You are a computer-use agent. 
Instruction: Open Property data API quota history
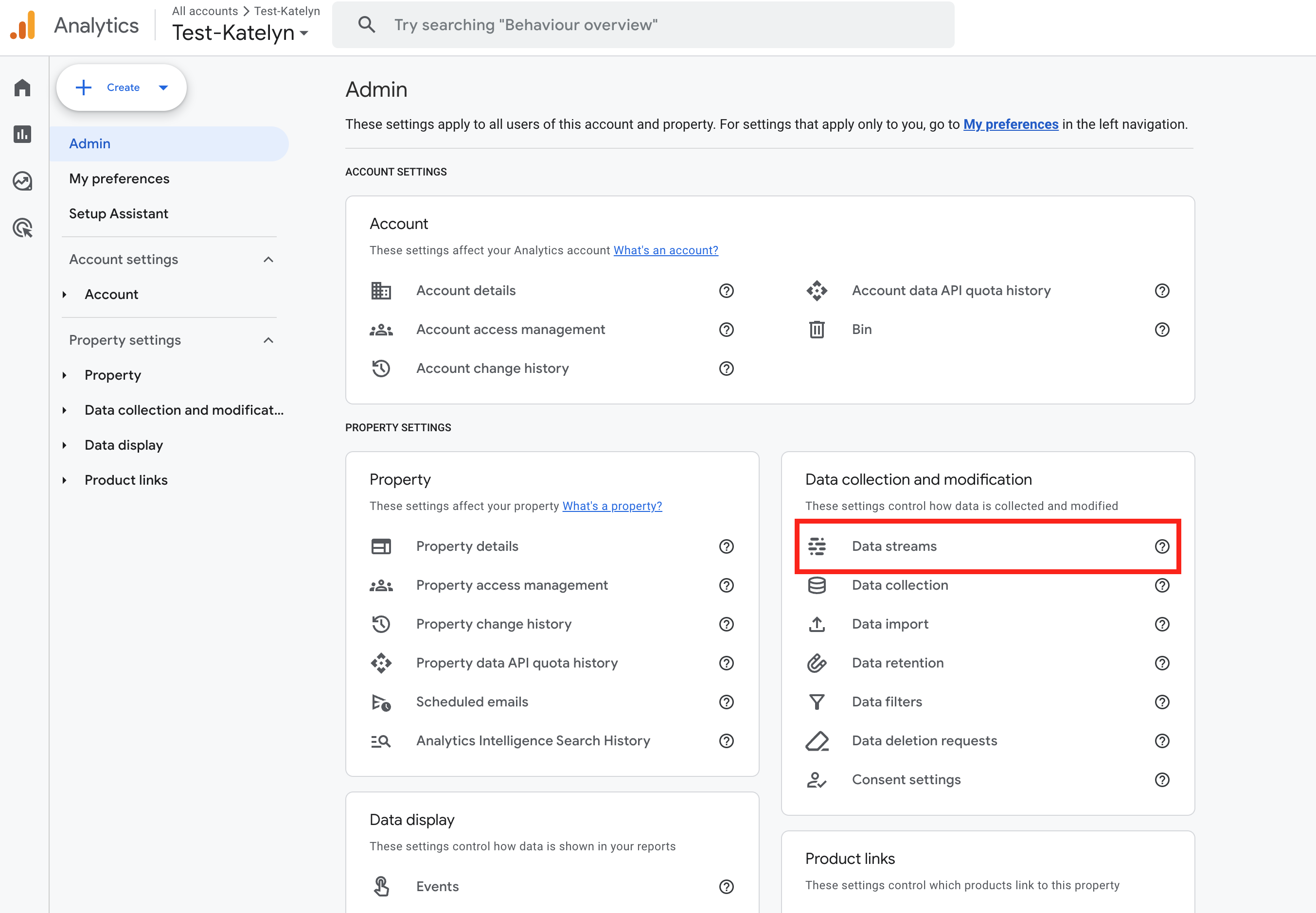point(516,663)
